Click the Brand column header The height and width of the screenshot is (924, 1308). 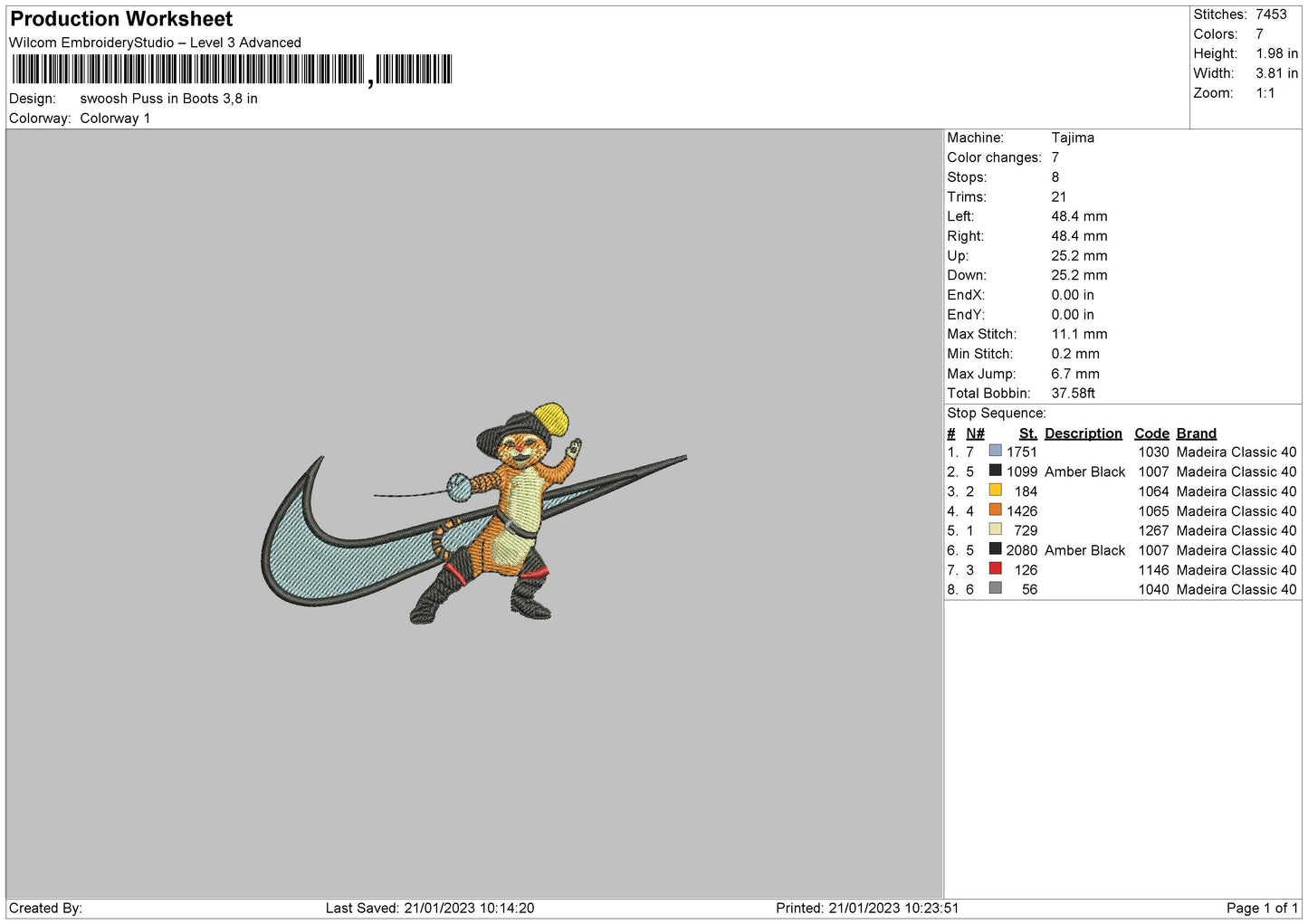click(1196, 433)
